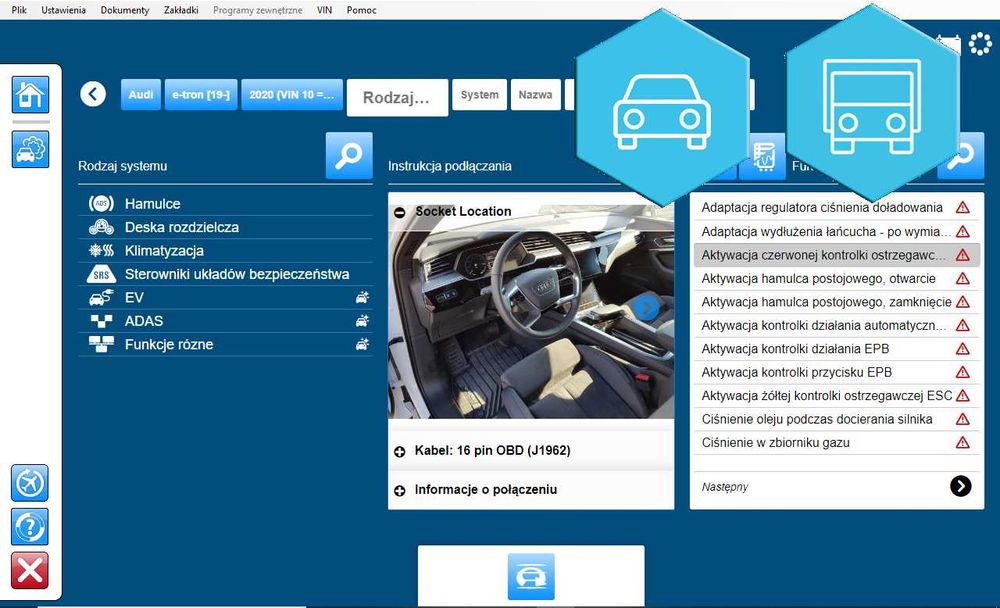Click the red X exit icon in the sidebar
This screenshot has width=1000, height=608.
click(30, 570)
